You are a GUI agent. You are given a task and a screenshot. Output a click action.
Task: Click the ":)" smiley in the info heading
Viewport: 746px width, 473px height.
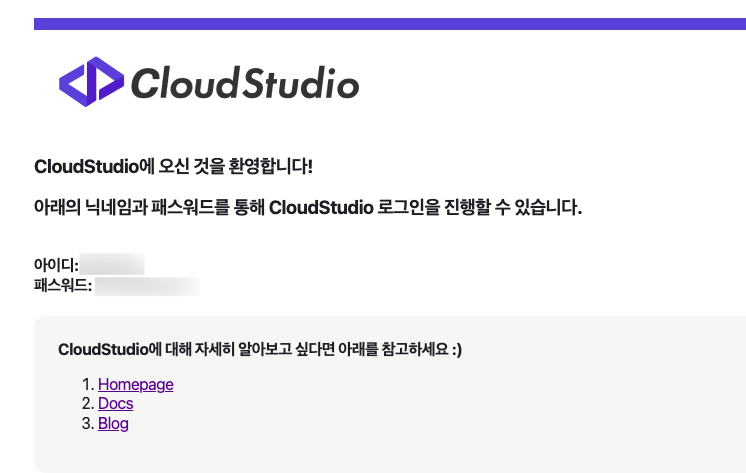456,349
